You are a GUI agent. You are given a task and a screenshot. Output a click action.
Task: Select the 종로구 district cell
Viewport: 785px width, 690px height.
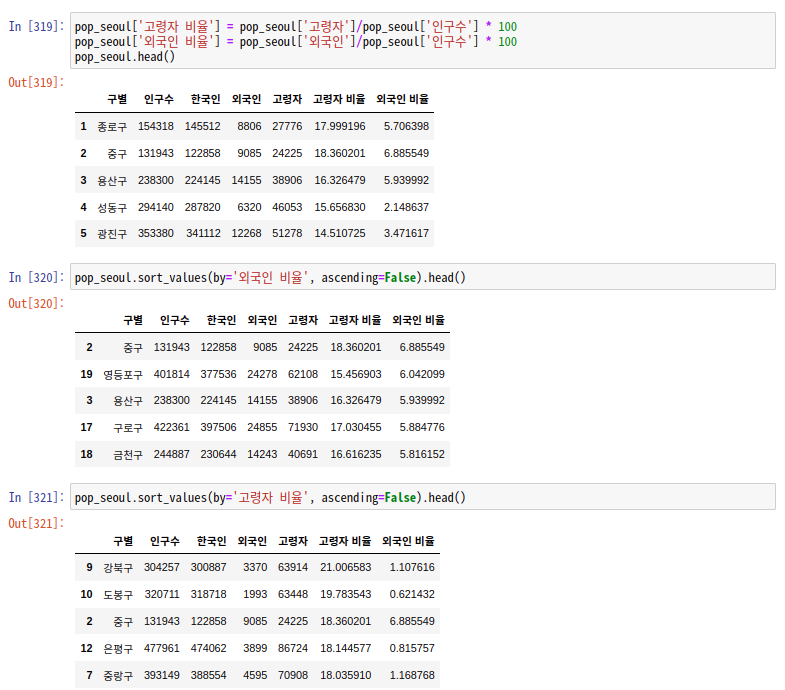[112, 127]
